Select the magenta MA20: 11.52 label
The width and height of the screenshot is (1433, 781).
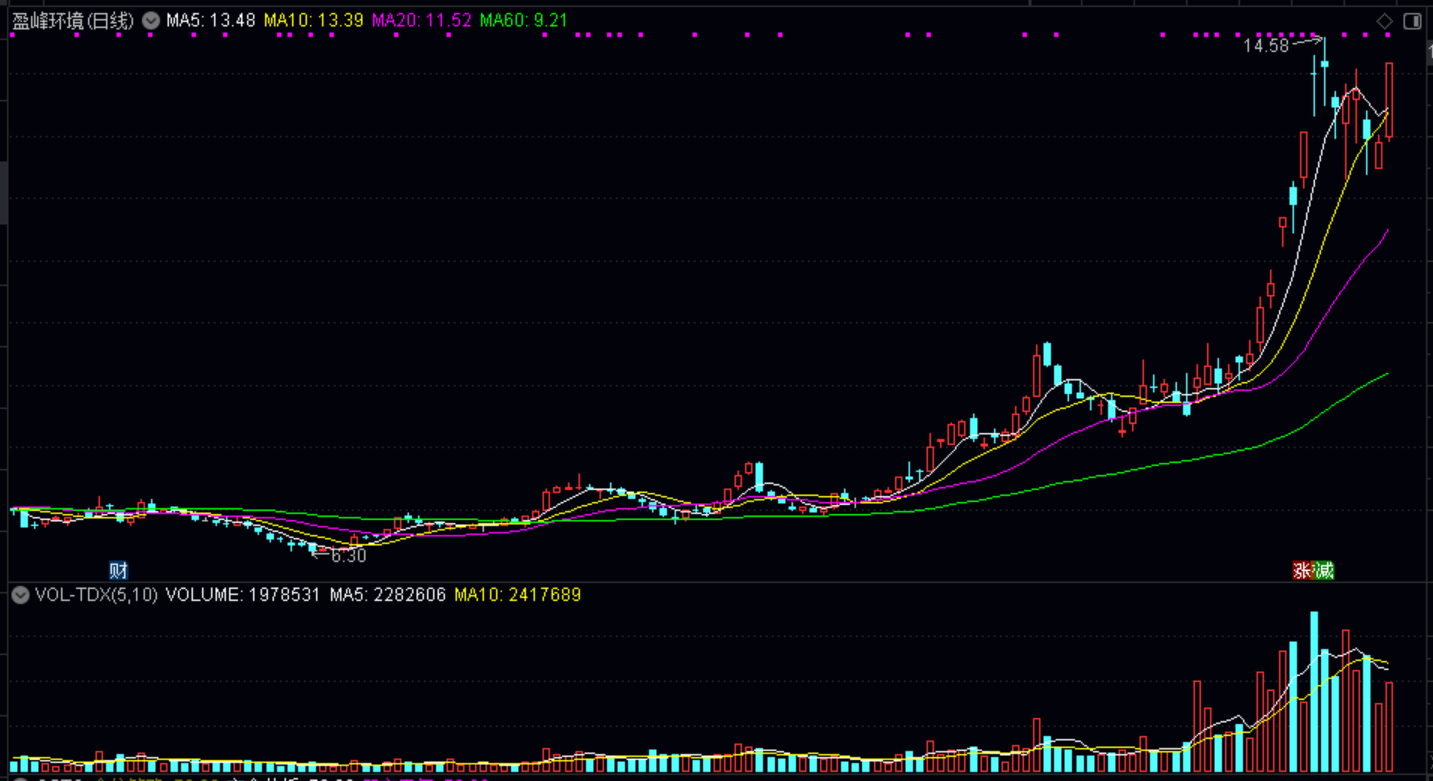pyautogui.click(x=421, y=20)
